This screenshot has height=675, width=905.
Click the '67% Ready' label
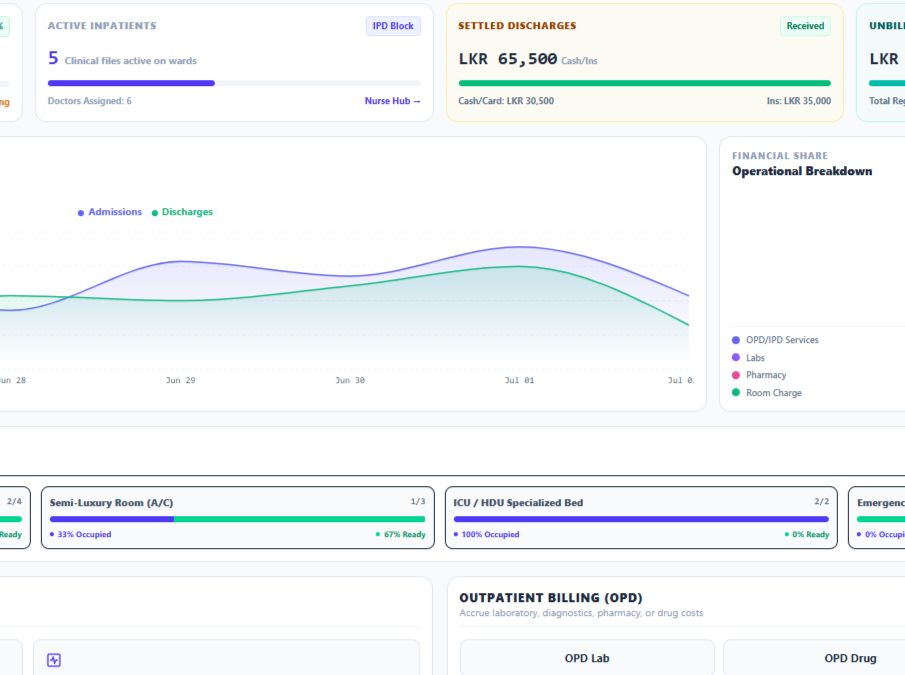click(x=401, y=534)
